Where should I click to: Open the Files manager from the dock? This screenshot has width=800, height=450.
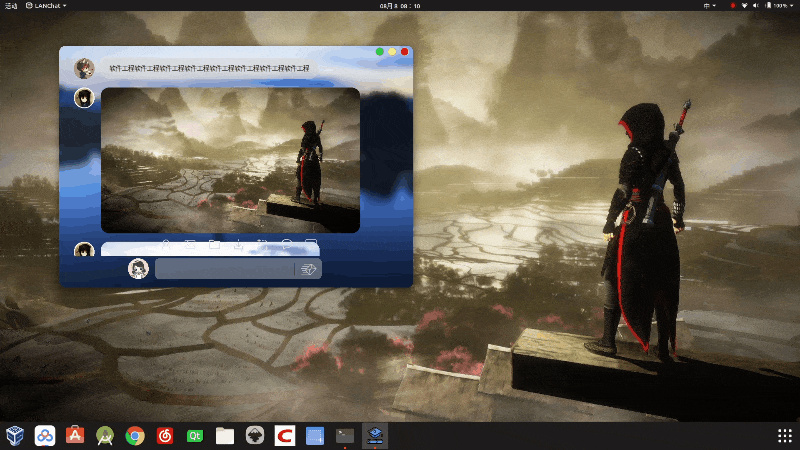tap(225, 436)
